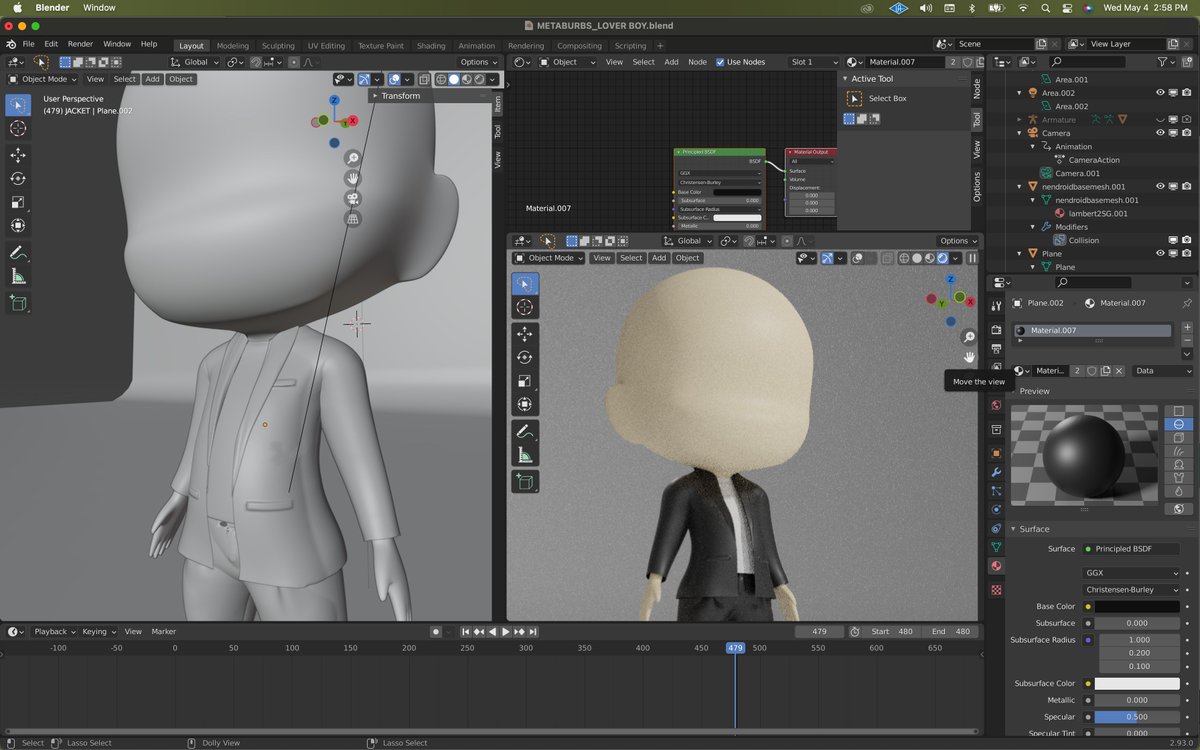Open Object Mode dropdown in left viewport
Viewport: 1200px width, 750px height.
click(x=43, y=79)
